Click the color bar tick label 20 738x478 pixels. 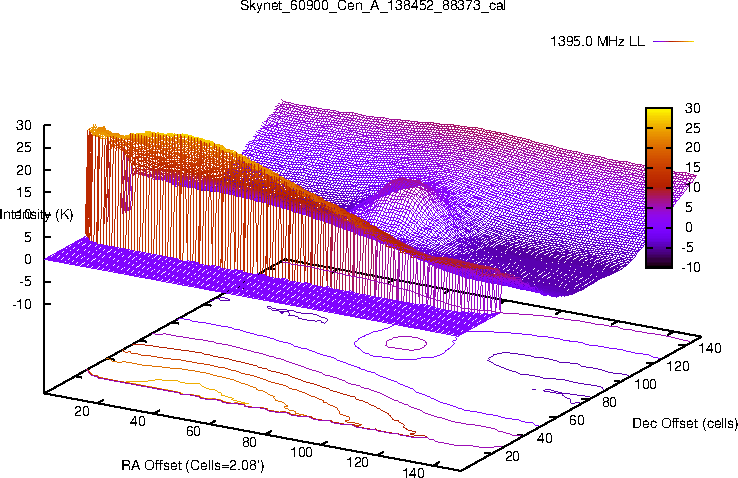click(692, 148)
